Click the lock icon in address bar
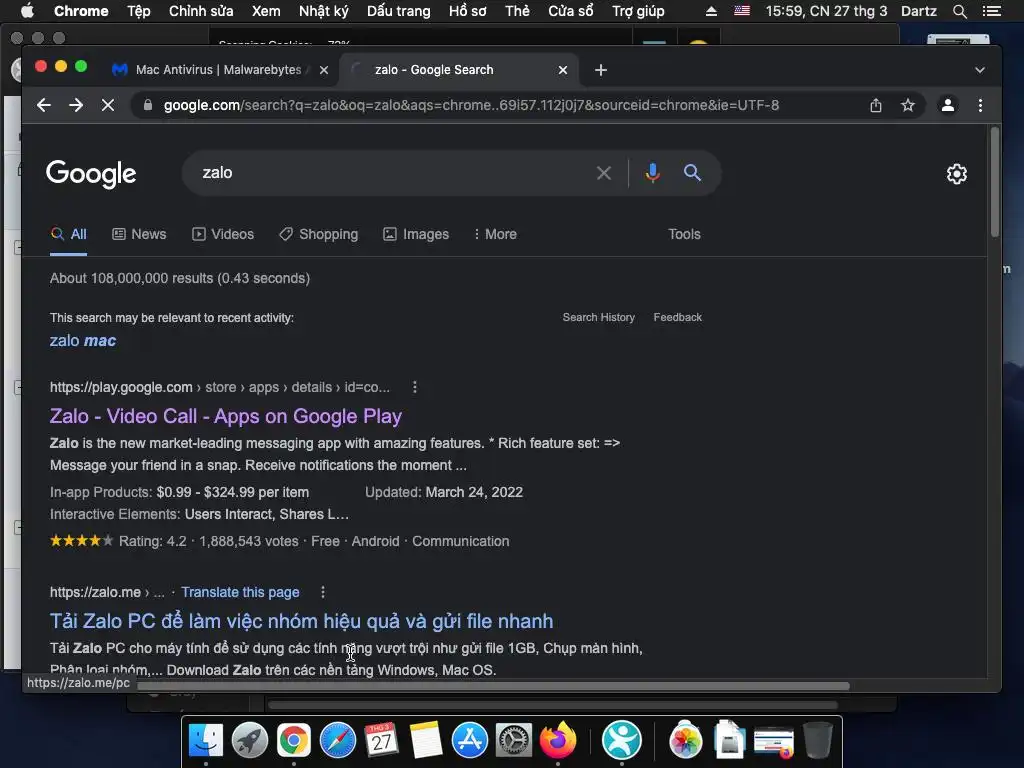The height and width of the screenshot is (768, 1024). [148, 105]
